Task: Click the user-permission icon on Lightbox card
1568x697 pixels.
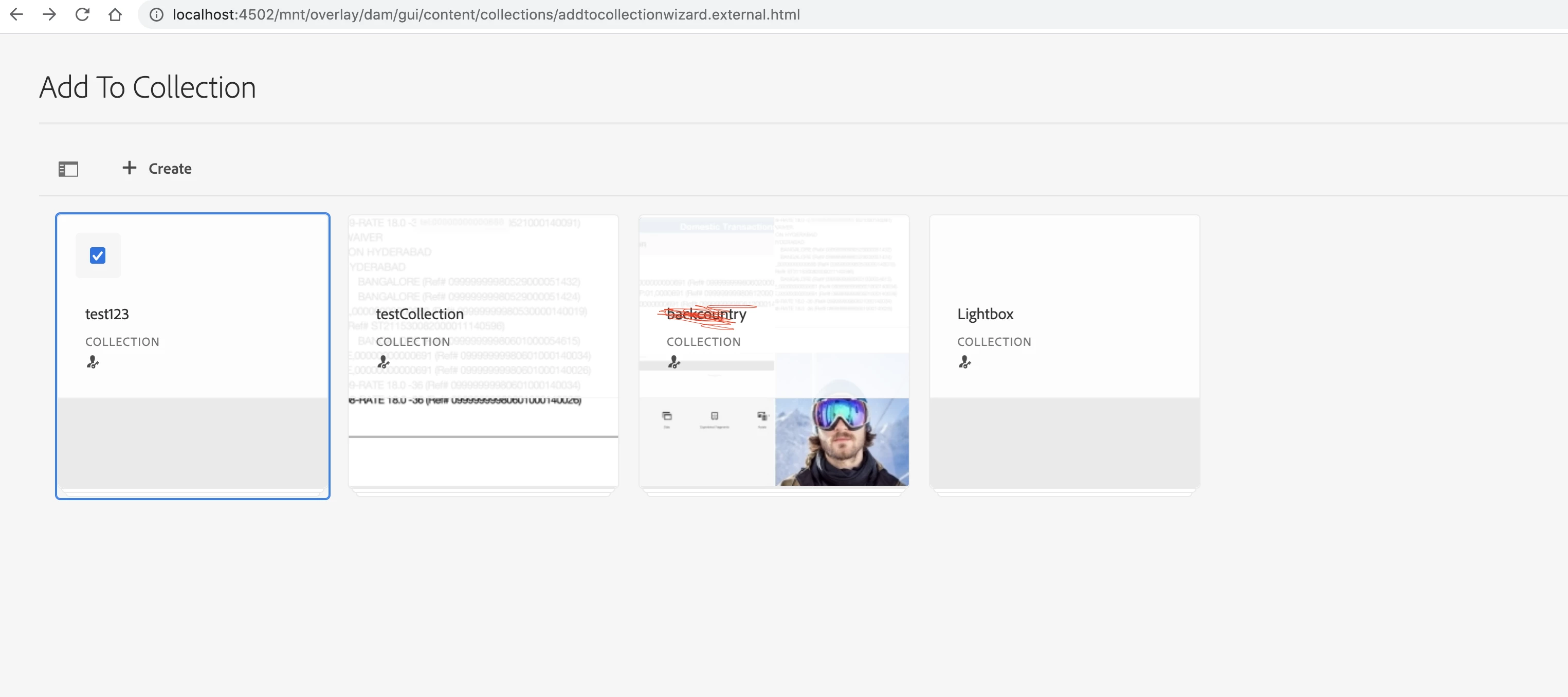Action: [x=964, y=362]
